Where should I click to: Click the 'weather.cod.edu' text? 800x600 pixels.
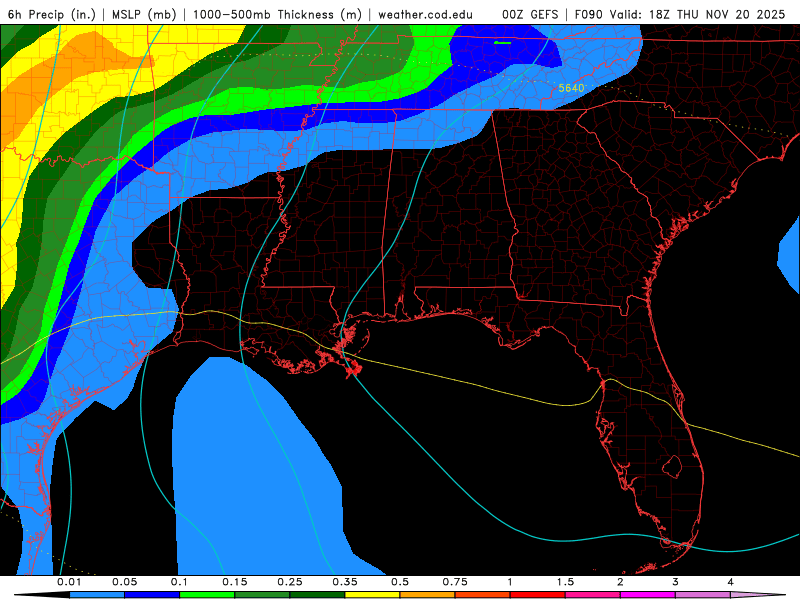point(426,14)
